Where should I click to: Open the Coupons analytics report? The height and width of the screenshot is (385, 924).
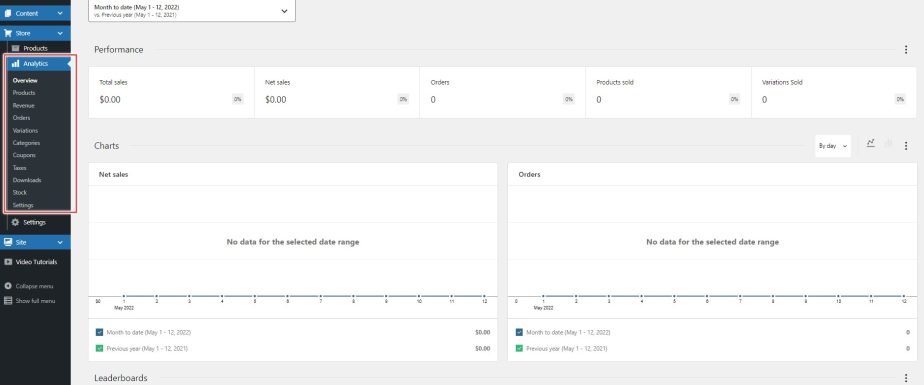pyautogui.click(x=24, y=155)
